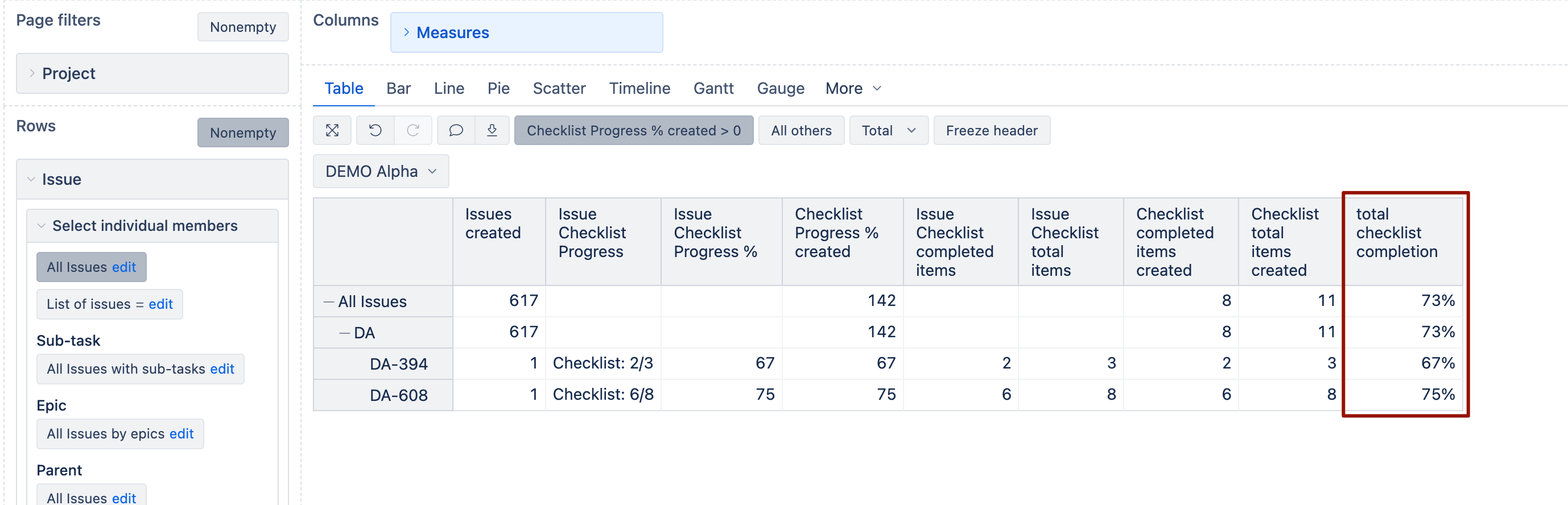Screen dimensions: 1568x505
Task: Click the export download icon
Action: pos(492,130)
